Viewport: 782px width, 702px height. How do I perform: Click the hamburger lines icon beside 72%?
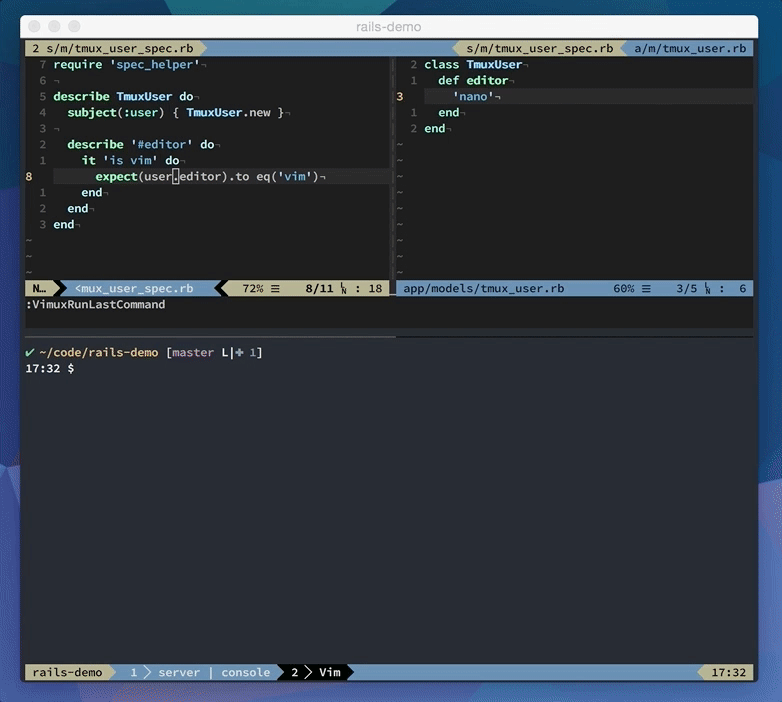tap(275, 289)
